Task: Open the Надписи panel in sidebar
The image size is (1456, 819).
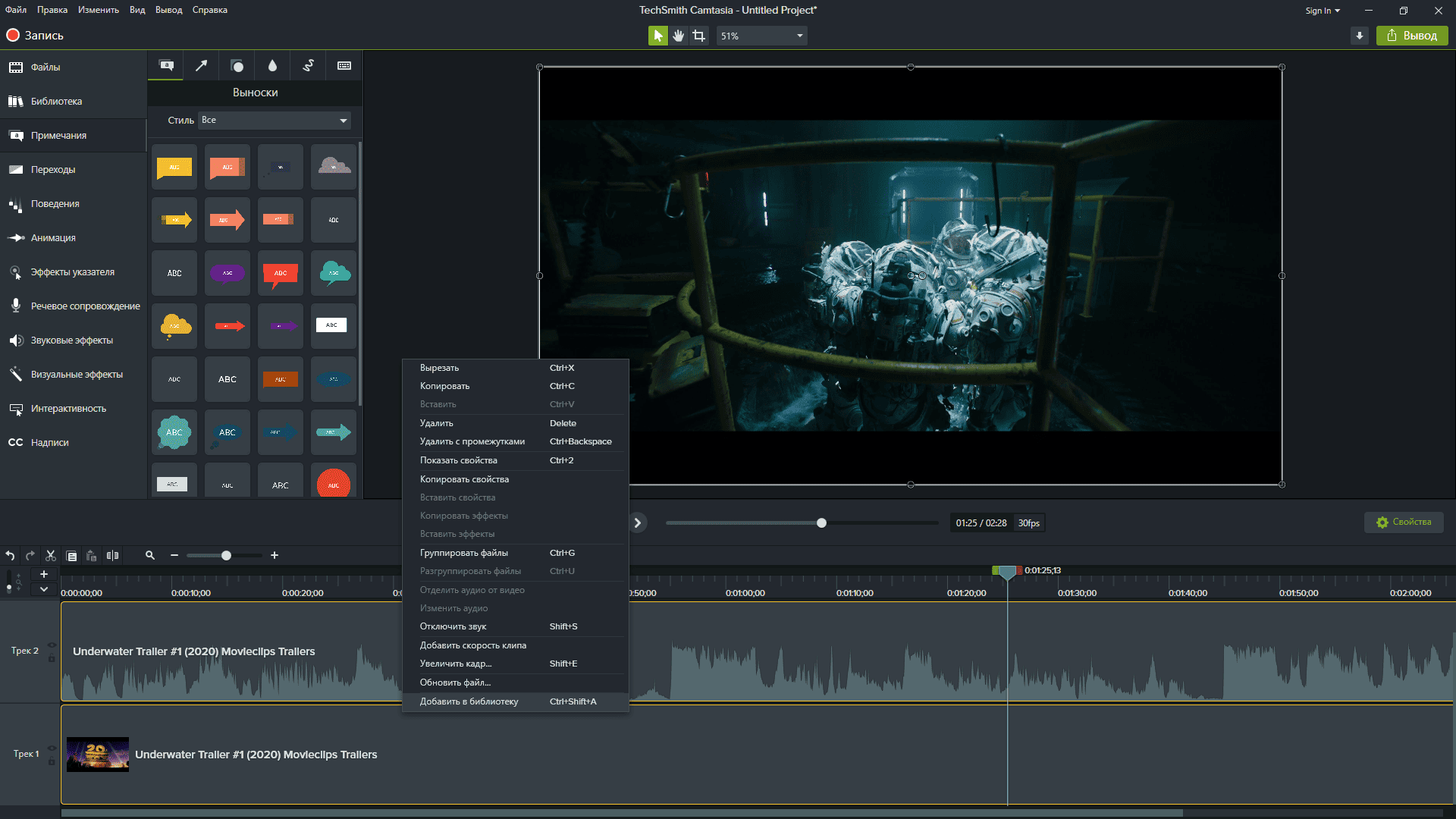Action: click(x=74, y=443)
